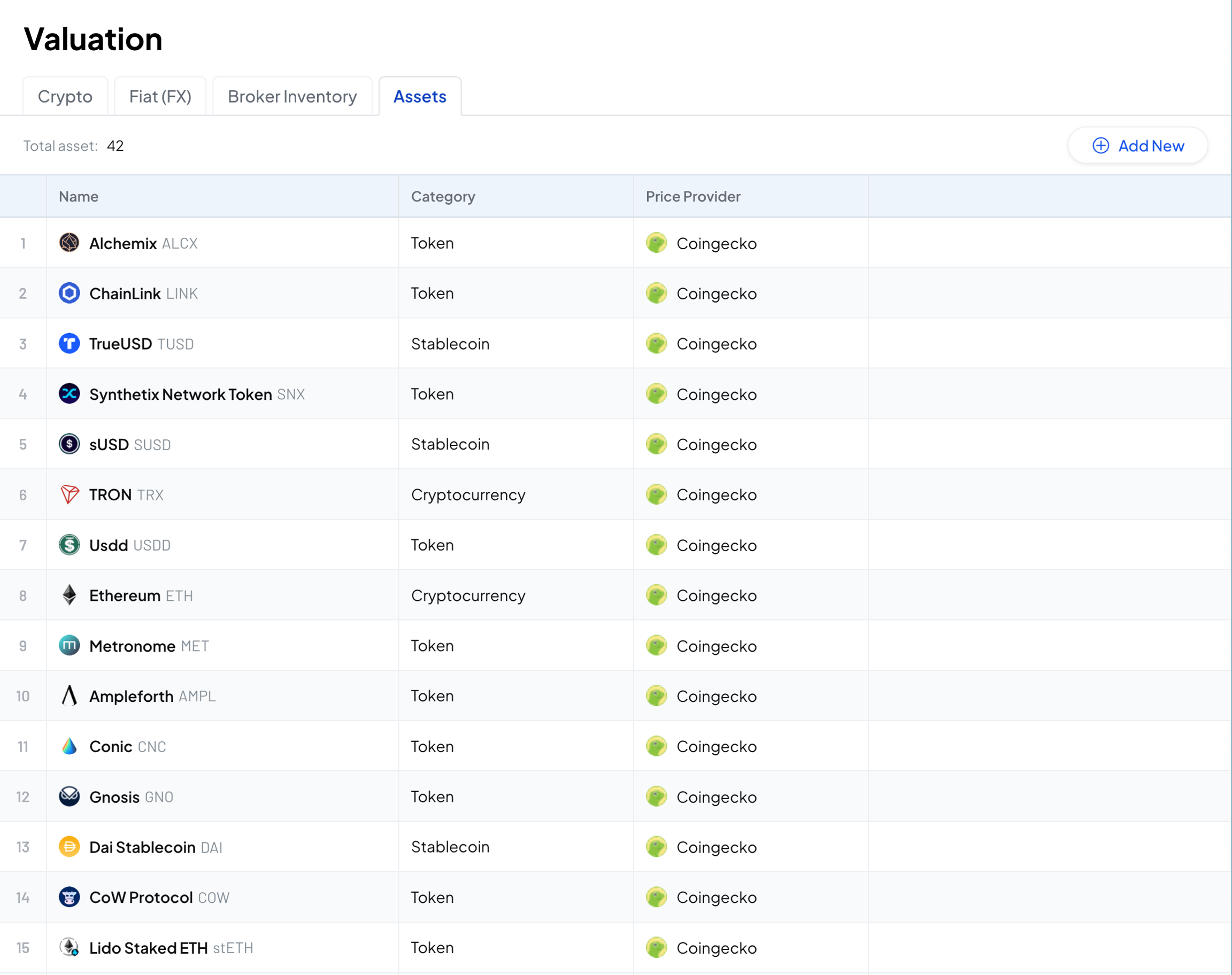Click the Gnosis owl logo icon
Viewport: 1232px width, 975px height.
pyautogui.click(x=69, y=796)
